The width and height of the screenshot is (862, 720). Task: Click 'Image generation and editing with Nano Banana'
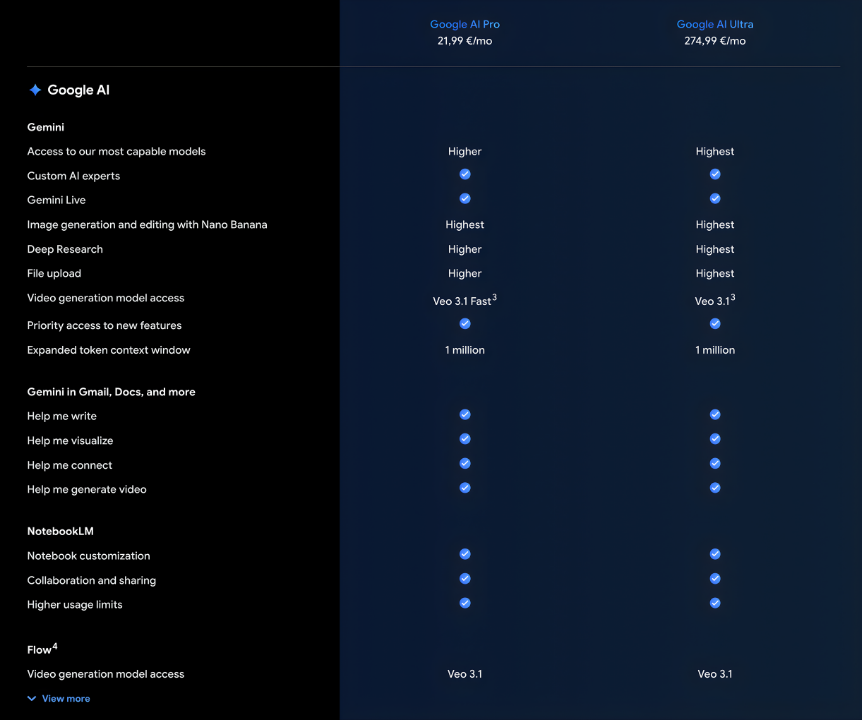tap(147, 224)
